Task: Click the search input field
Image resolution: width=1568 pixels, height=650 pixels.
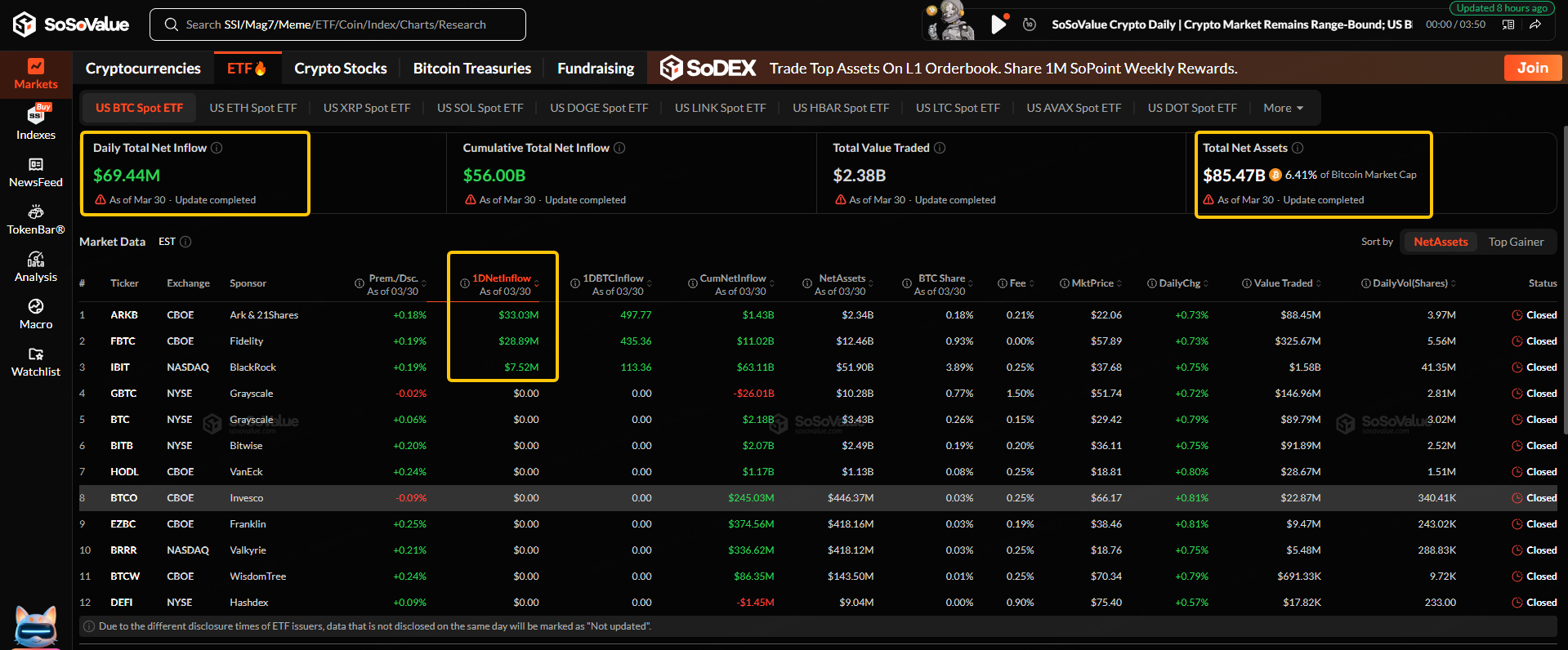Action: point(337,24)
